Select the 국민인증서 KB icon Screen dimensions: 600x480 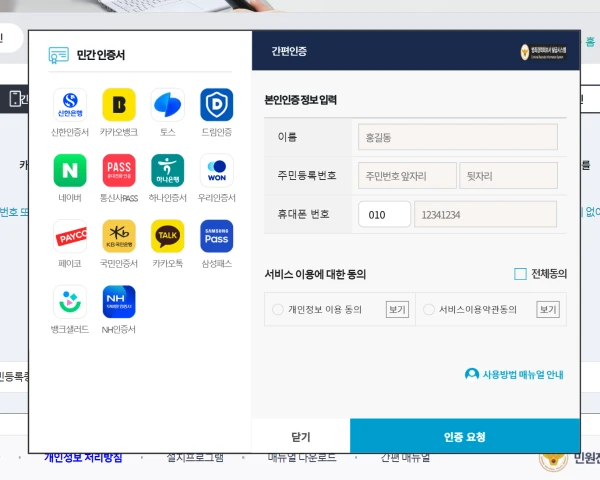[x=119, y=236]
